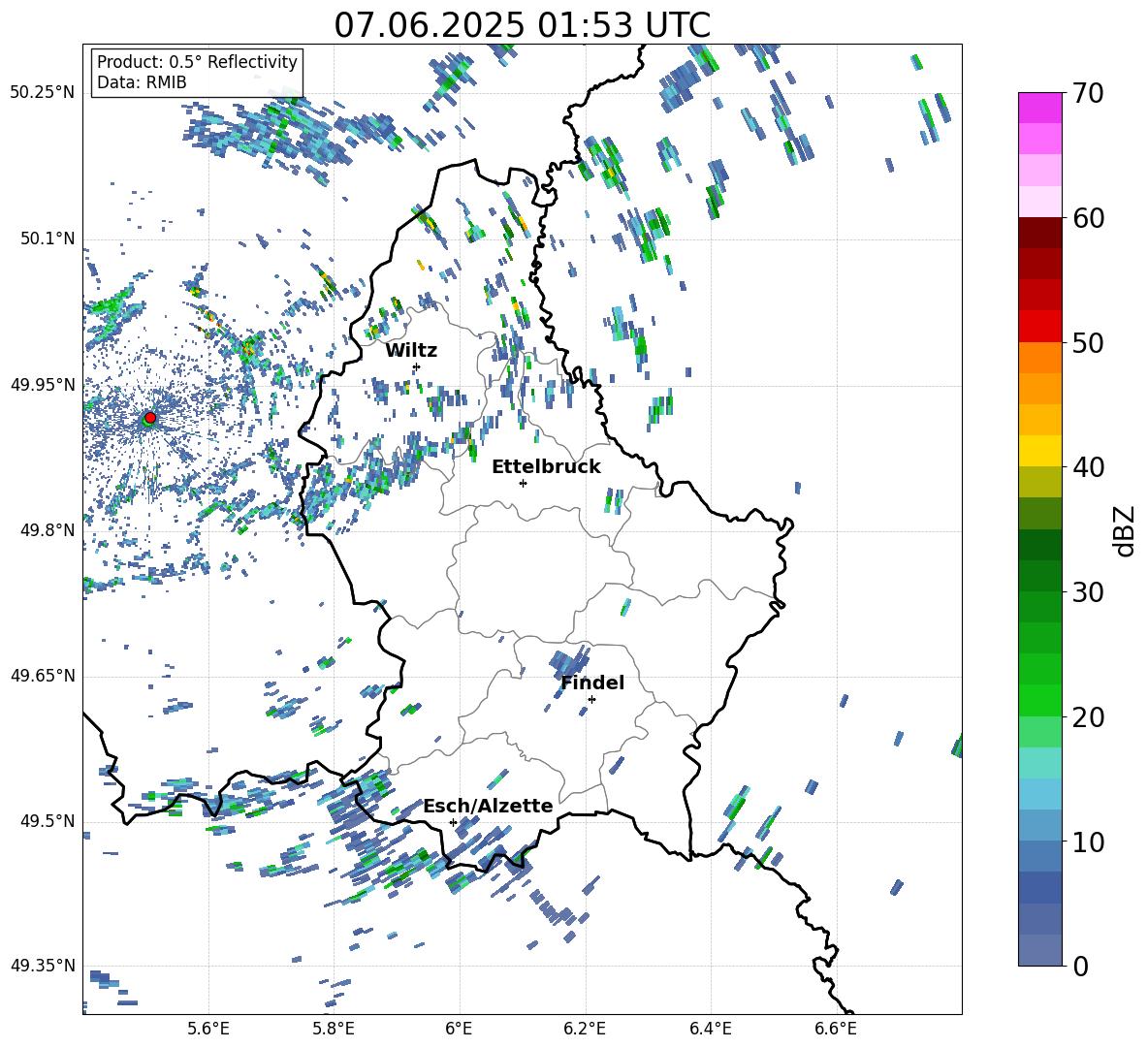Select the Findel city label
The height and width of the screenshot is (1048, 1148).
coord(592,683)
